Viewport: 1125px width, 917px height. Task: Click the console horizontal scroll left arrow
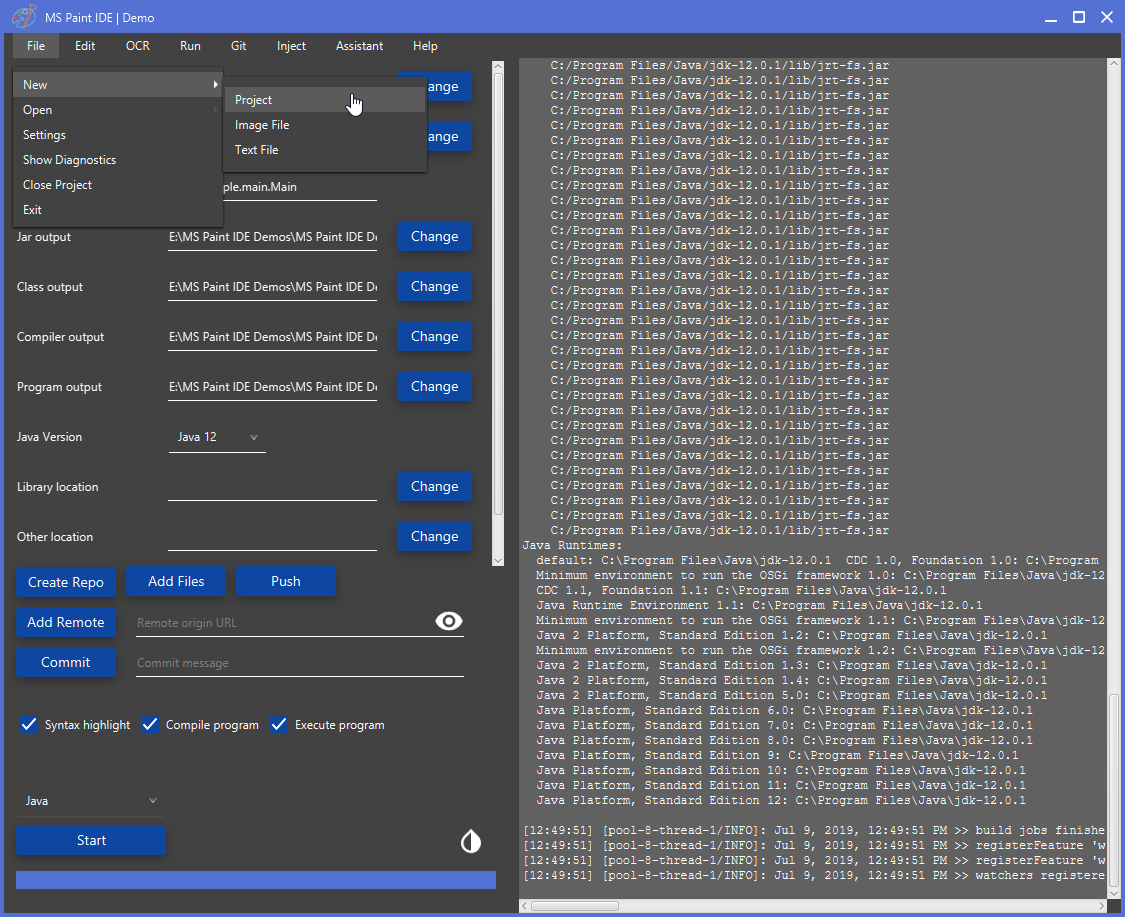click(x=524, y=906)
